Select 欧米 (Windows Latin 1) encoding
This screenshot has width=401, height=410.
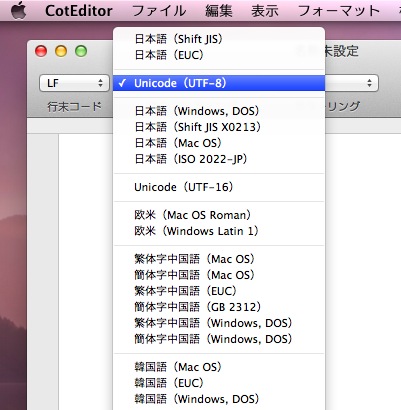[219, 231]
